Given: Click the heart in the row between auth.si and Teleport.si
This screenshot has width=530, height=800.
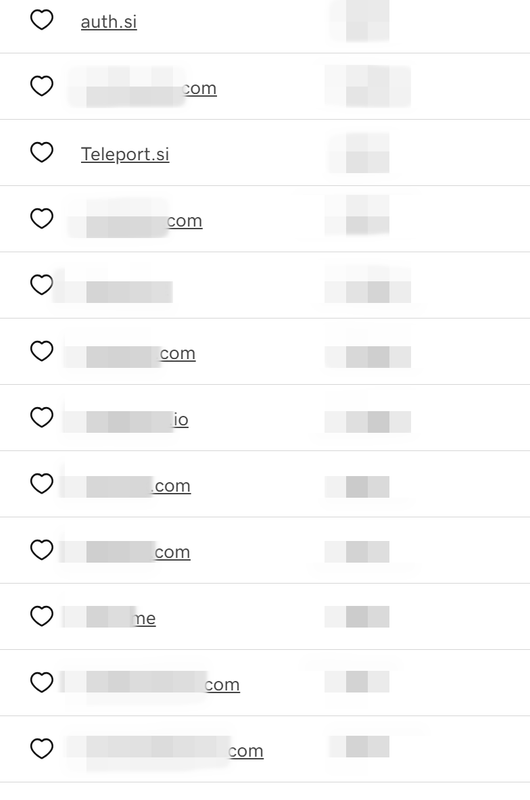Looking at the screenshot, I should [42, 86].
